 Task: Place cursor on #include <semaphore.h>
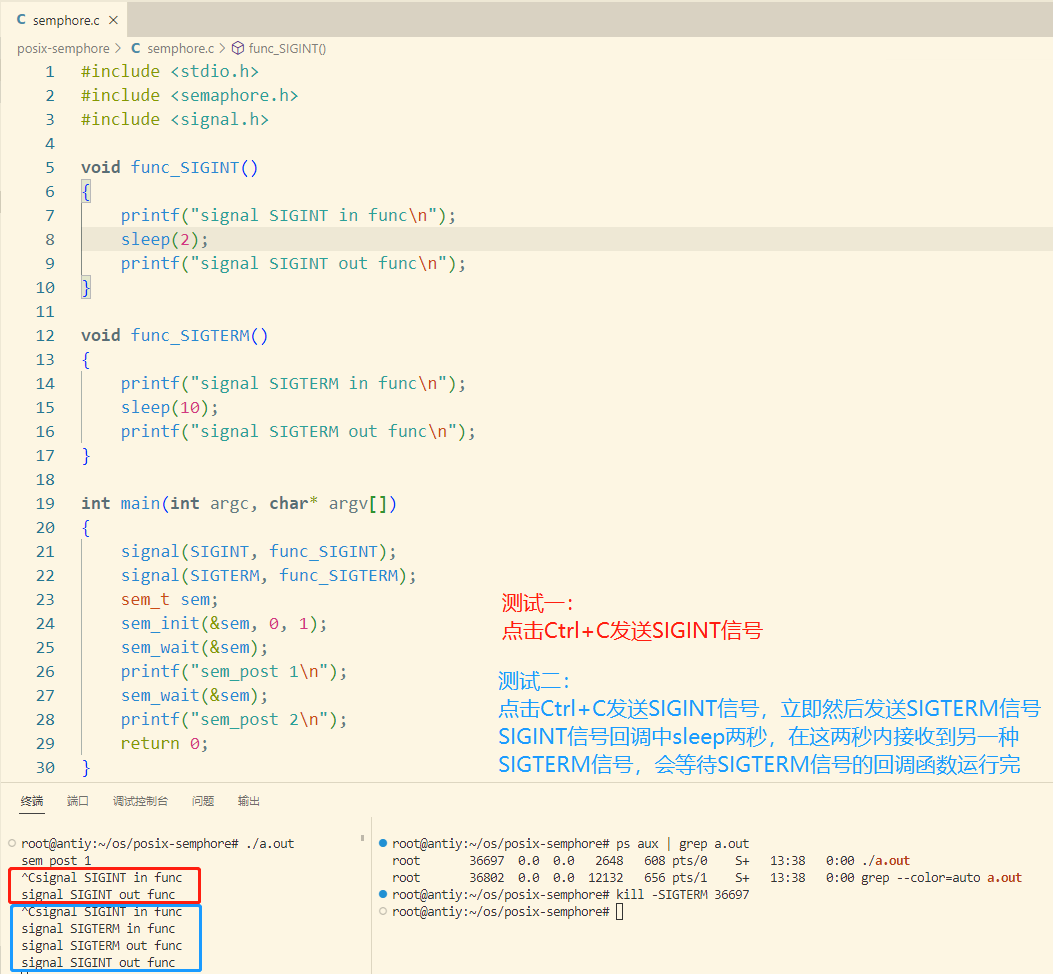[x=189, y=95]
